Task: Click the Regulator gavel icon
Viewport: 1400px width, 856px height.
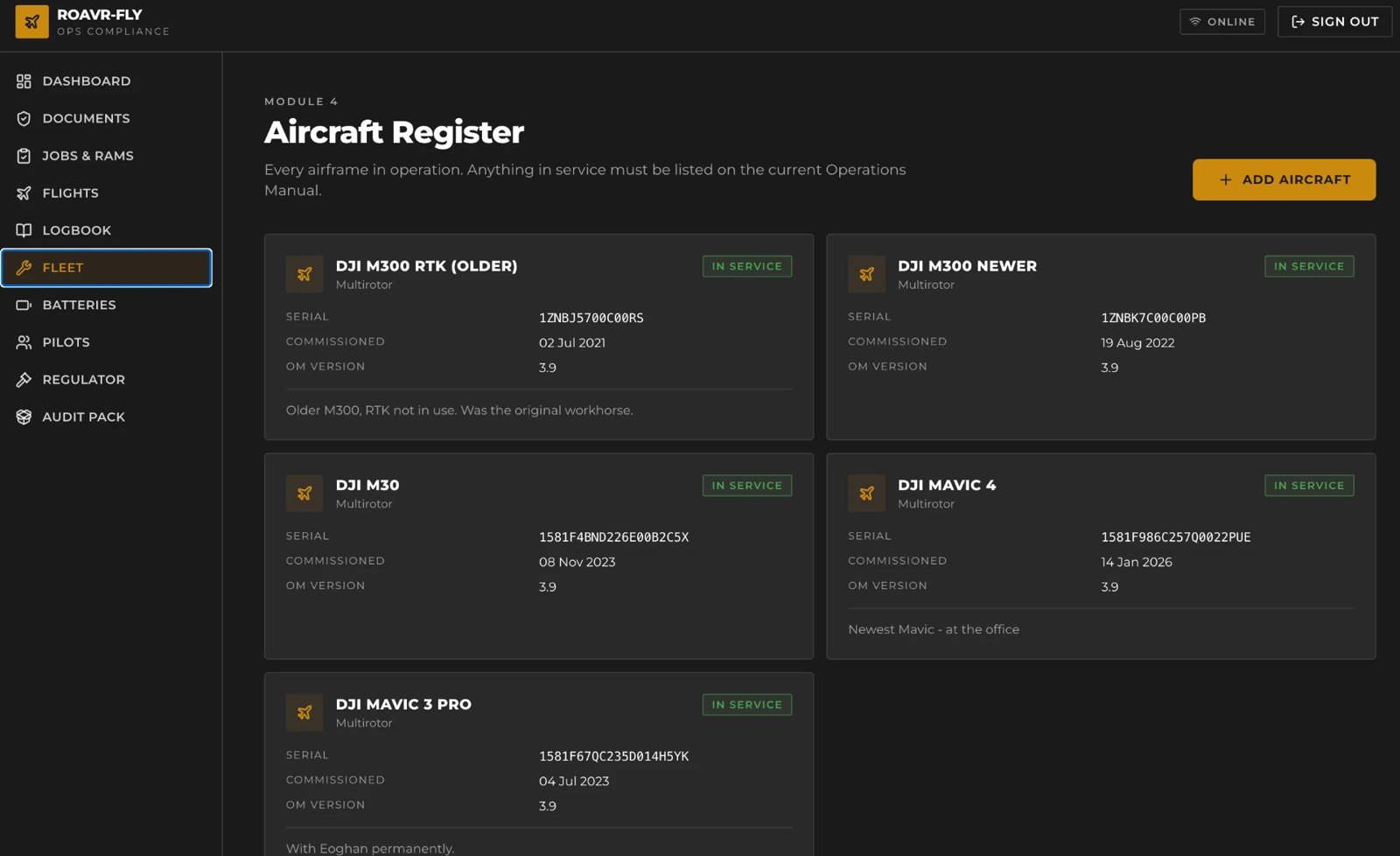Action: tap(24, 380)
